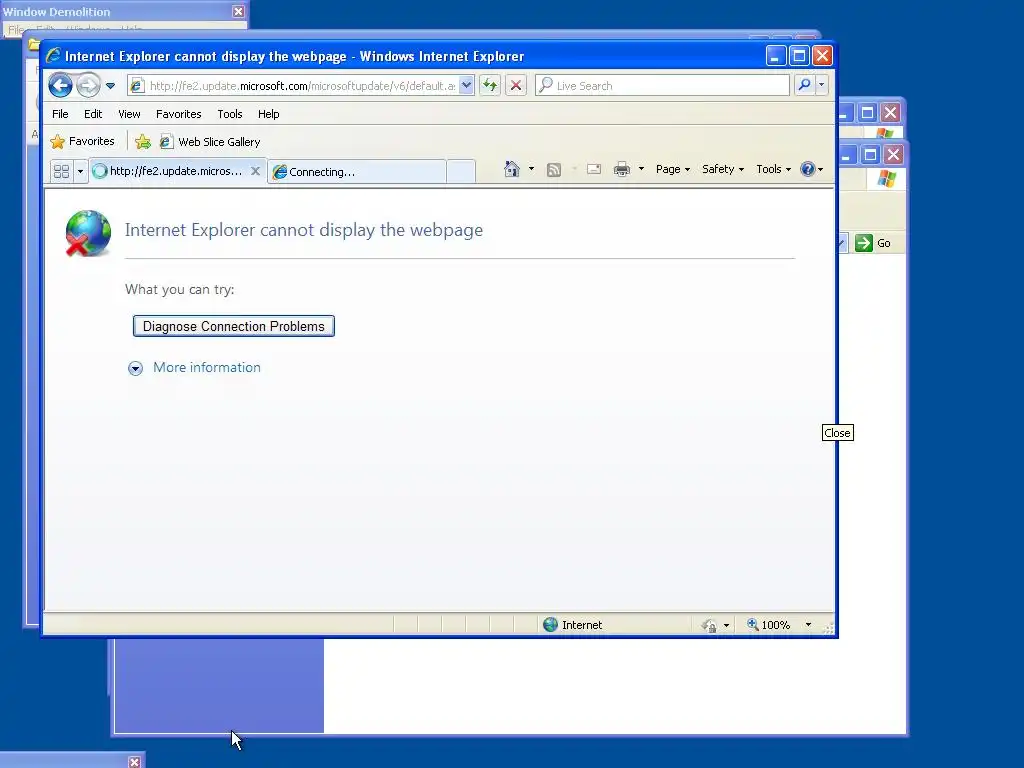Viewport: 1024px width, 768px height.
Task: Click Add to Favorites Bar star icon
Action: click(x=143, y=142)
